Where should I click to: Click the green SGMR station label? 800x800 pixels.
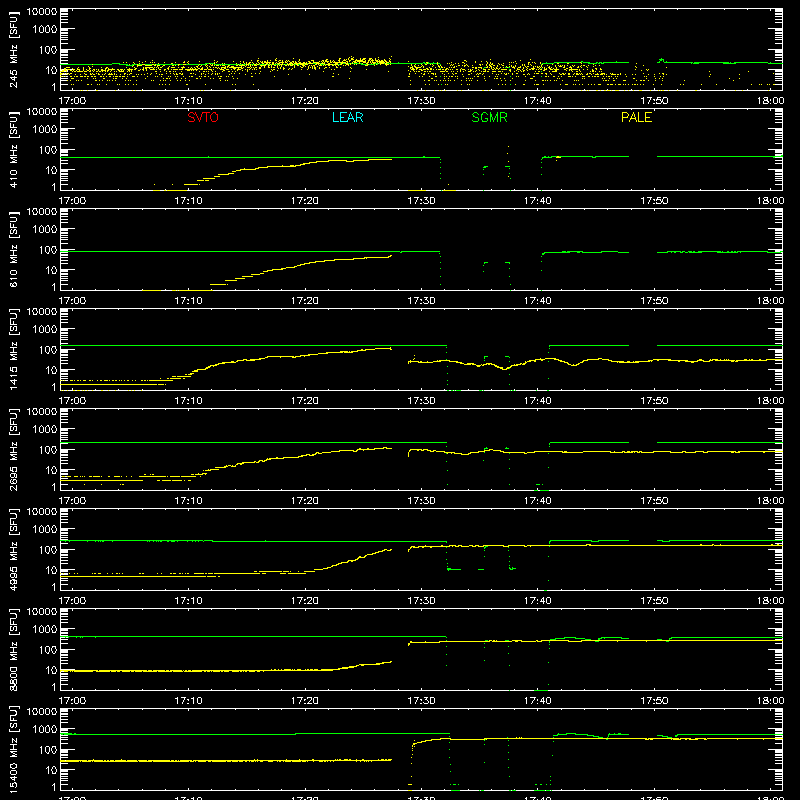pos(489,117)
